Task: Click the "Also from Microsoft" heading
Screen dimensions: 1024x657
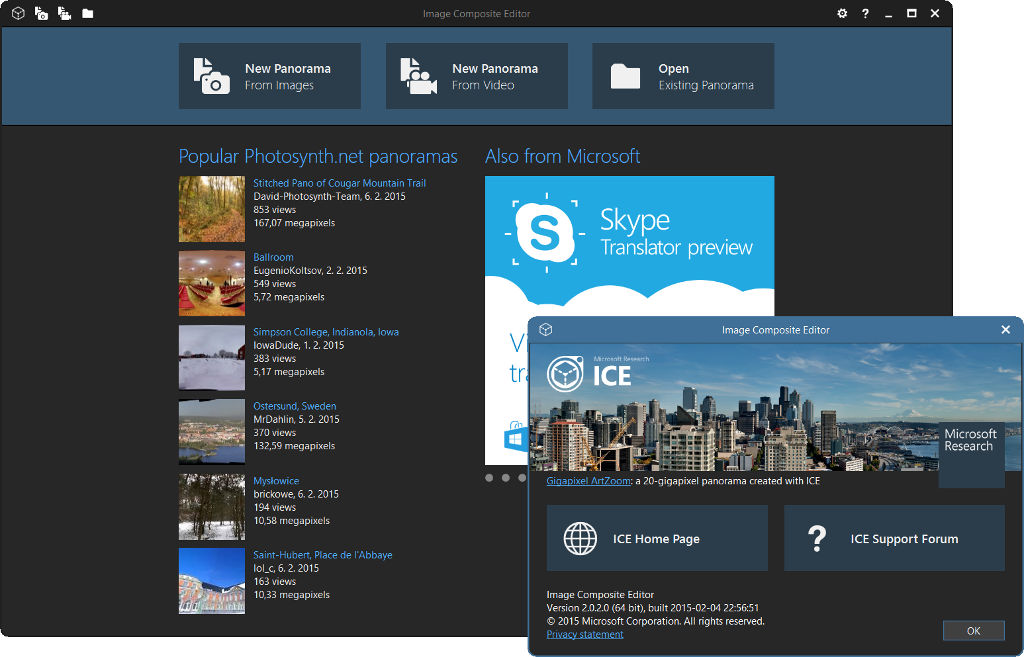Action: click(562, 157)
